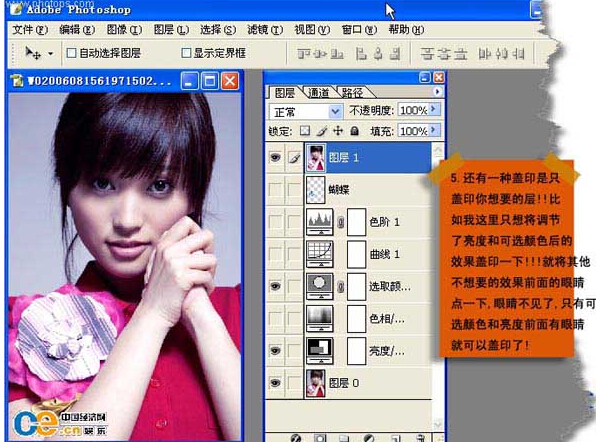Show the 色相/... layer visibility box
596x442 pixels.
click(275, 318)
